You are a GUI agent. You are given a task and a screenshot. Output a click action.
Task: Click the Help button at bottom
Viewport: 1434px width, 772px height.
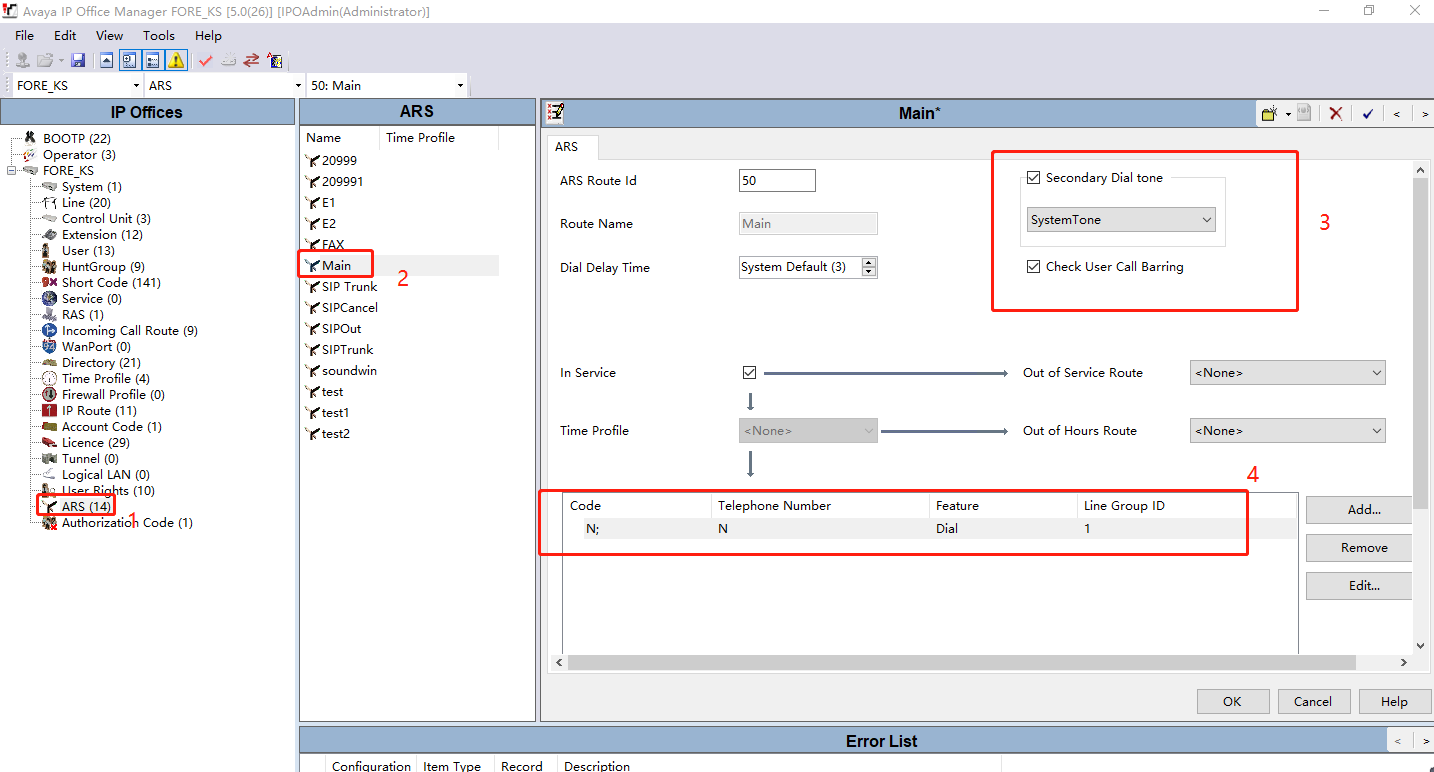[x=1394, y=702]
